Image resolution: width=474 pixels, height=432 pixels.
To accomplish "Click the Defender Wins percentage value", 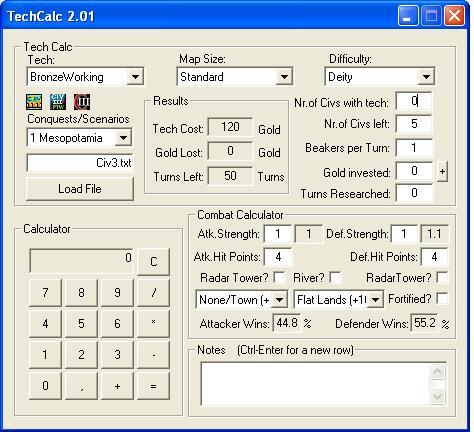I will (x=424, y=323).
